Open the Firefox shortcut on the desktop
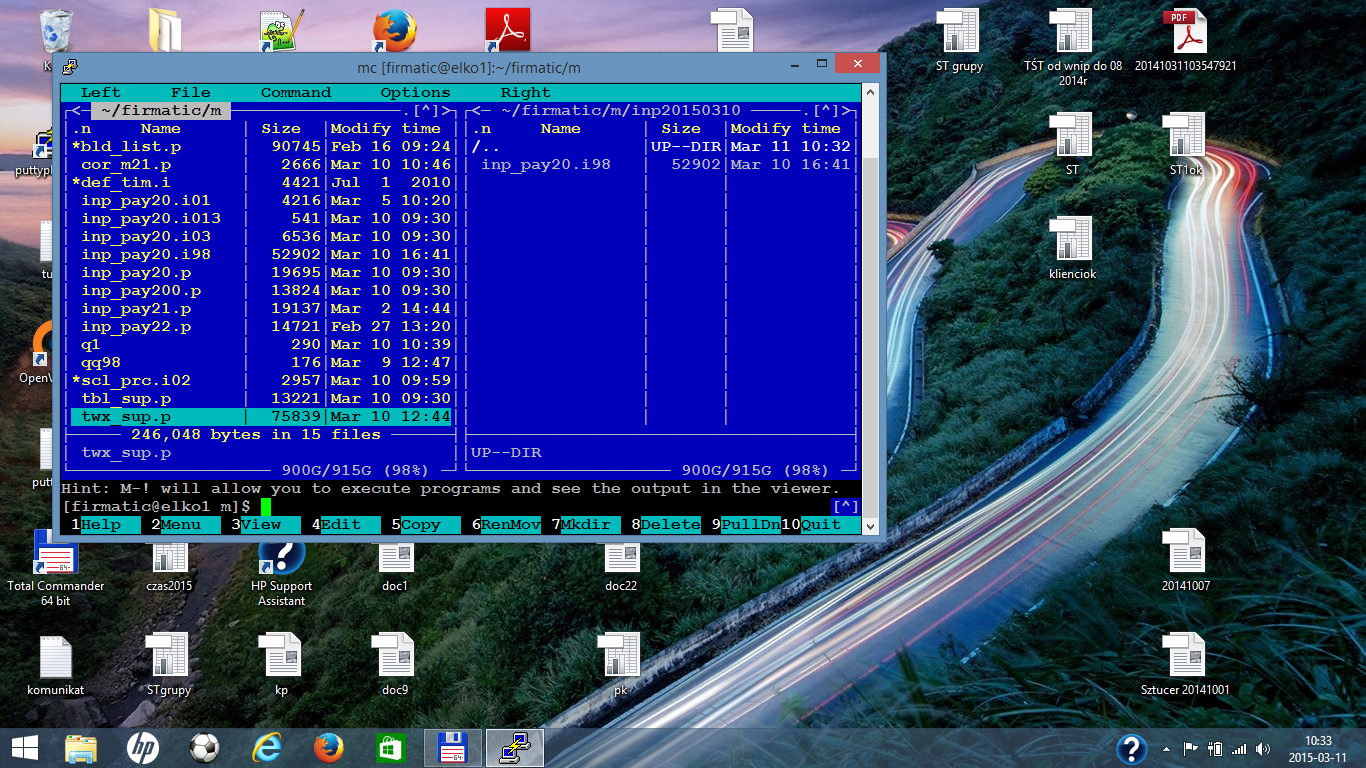This screenshot has height=768, width=1366. click(x=394, y=31)
